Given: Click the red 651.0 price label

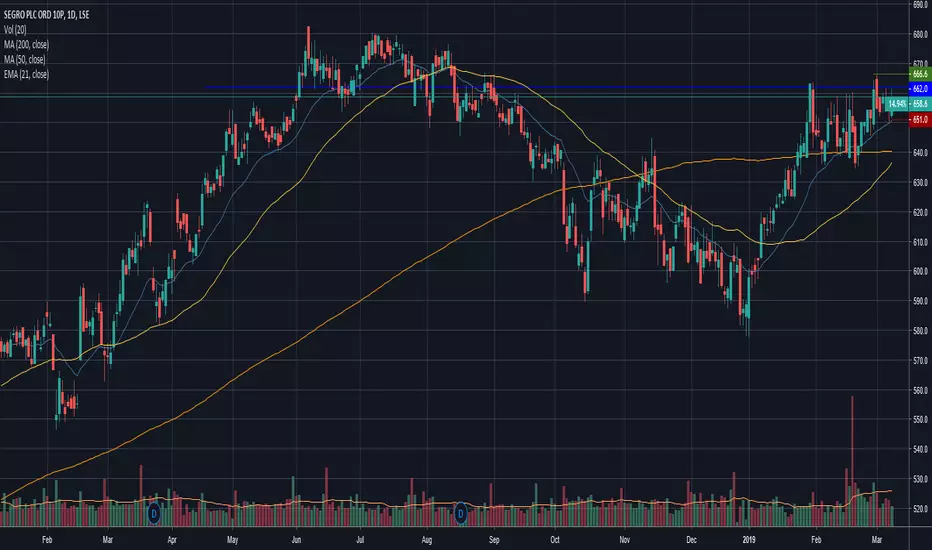Looking at the screenshot, I should coord(919,120).
